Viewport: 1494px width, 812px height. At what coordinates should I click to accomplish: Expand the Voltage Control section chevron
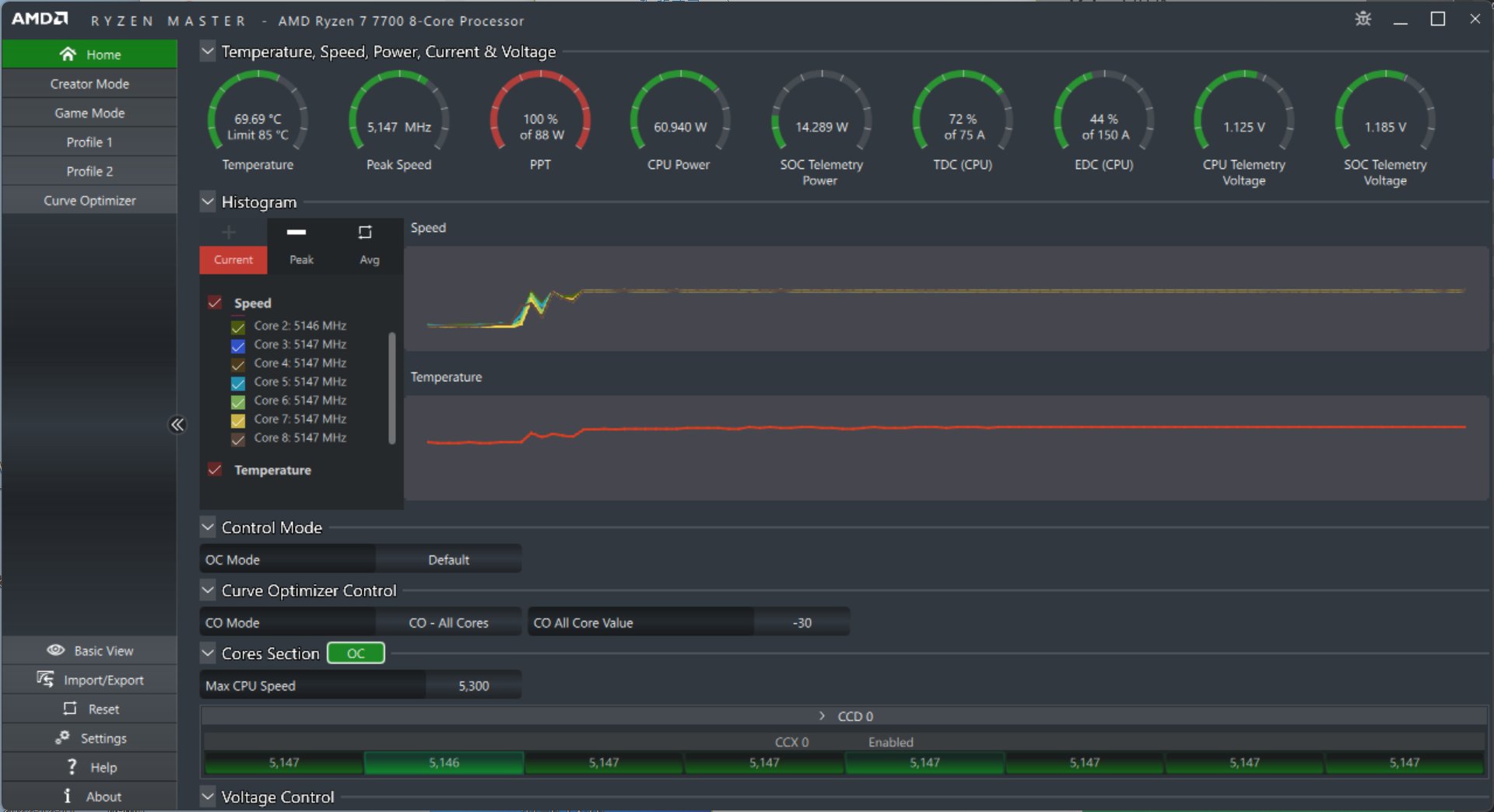208,796
